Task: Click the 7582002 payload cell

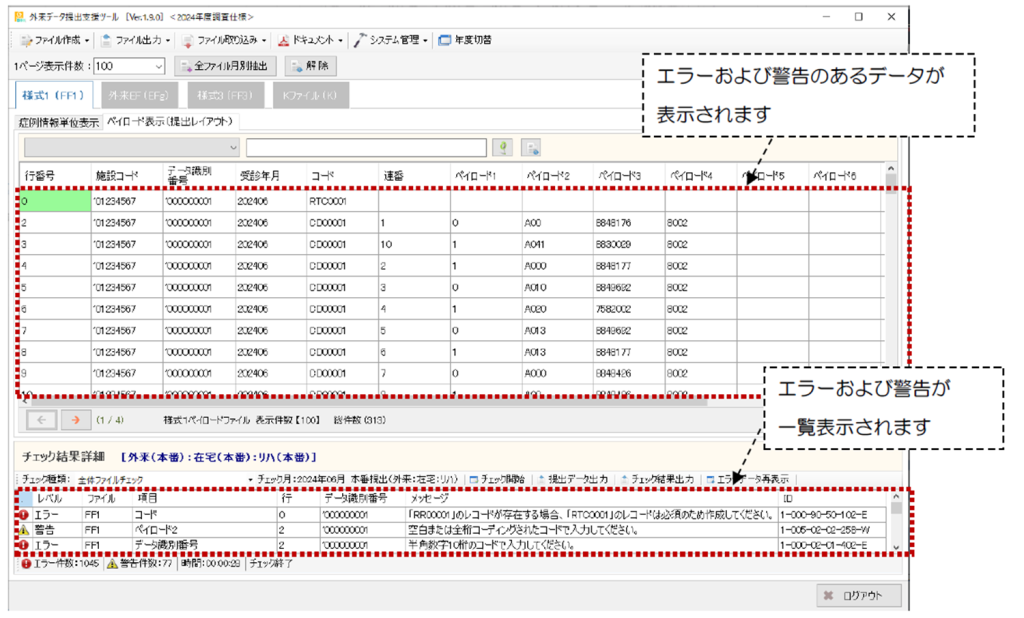Action: (x=629, y=309)
